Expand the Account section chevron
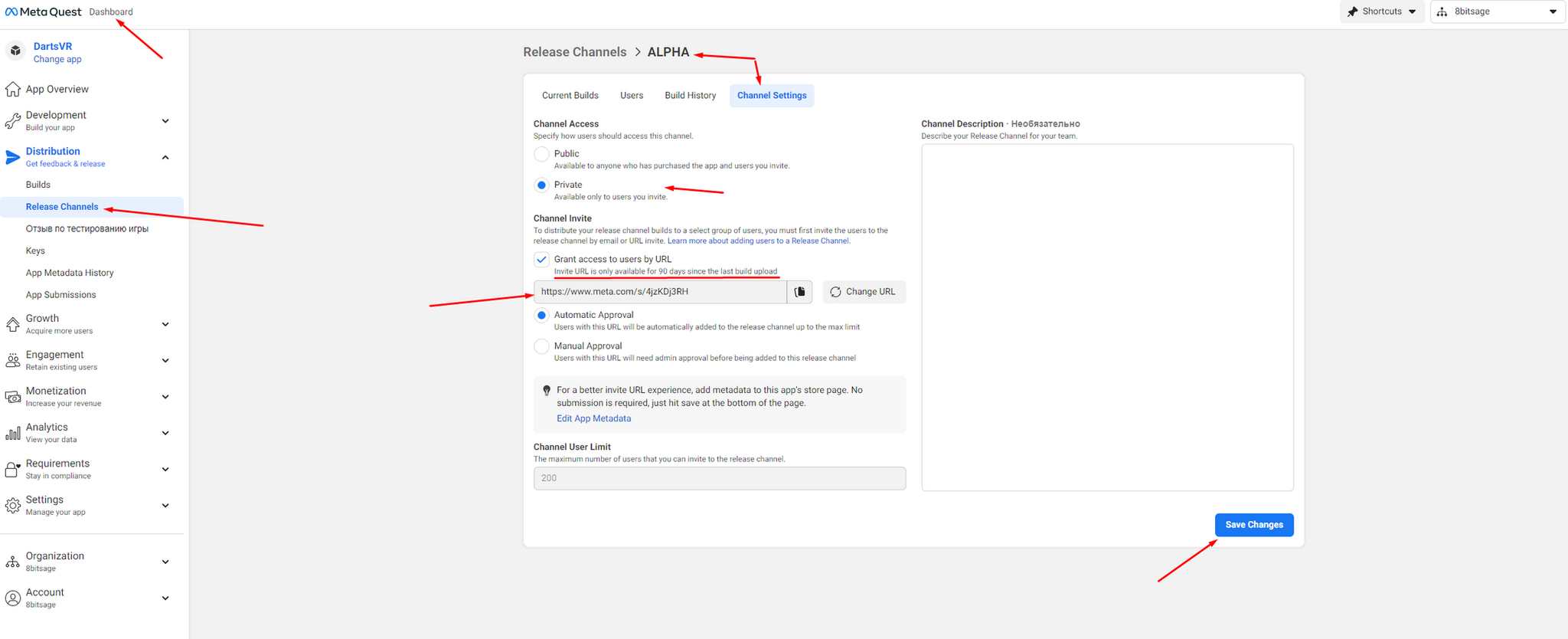Viewport: 1568px width, 639px height. [x=165, y=598]
